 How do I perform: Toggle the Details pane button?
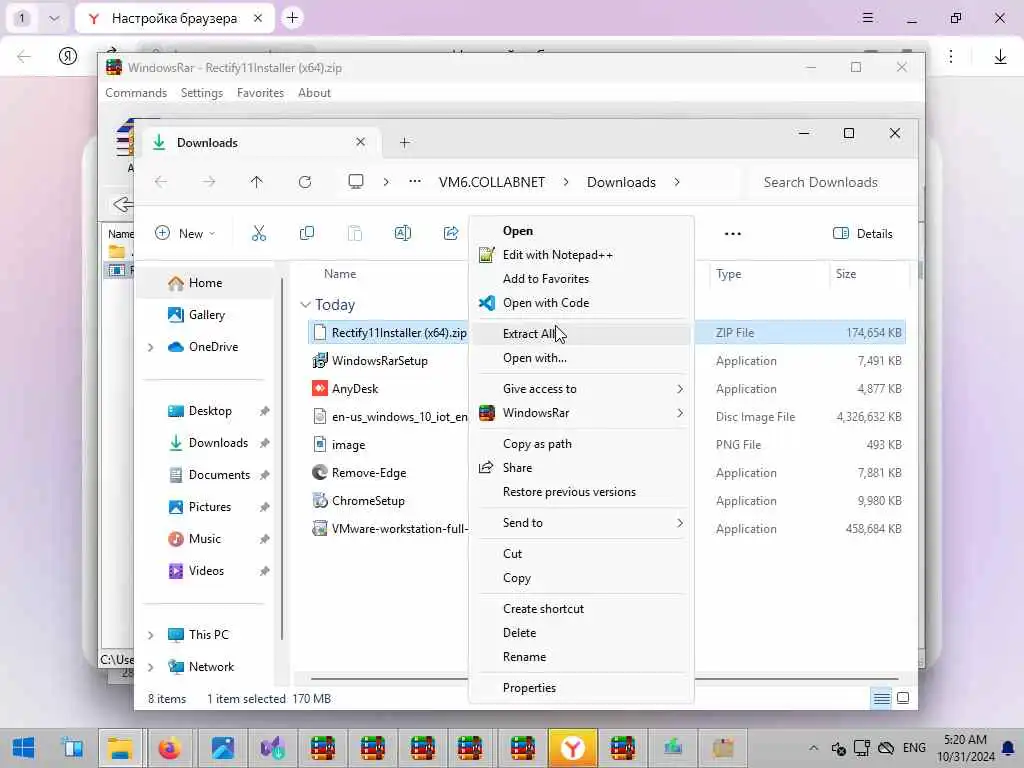coord(863,234)
